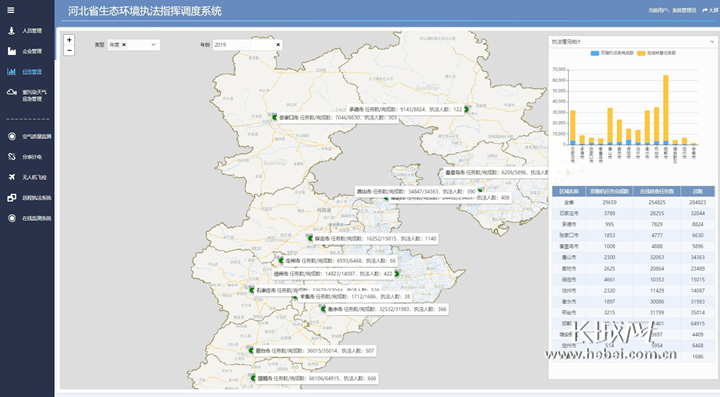Click the 远程执法系统 overlapping squares icon
Viewport: 720px width, 397px height.
pyautogui.click(x=11, y=198)
